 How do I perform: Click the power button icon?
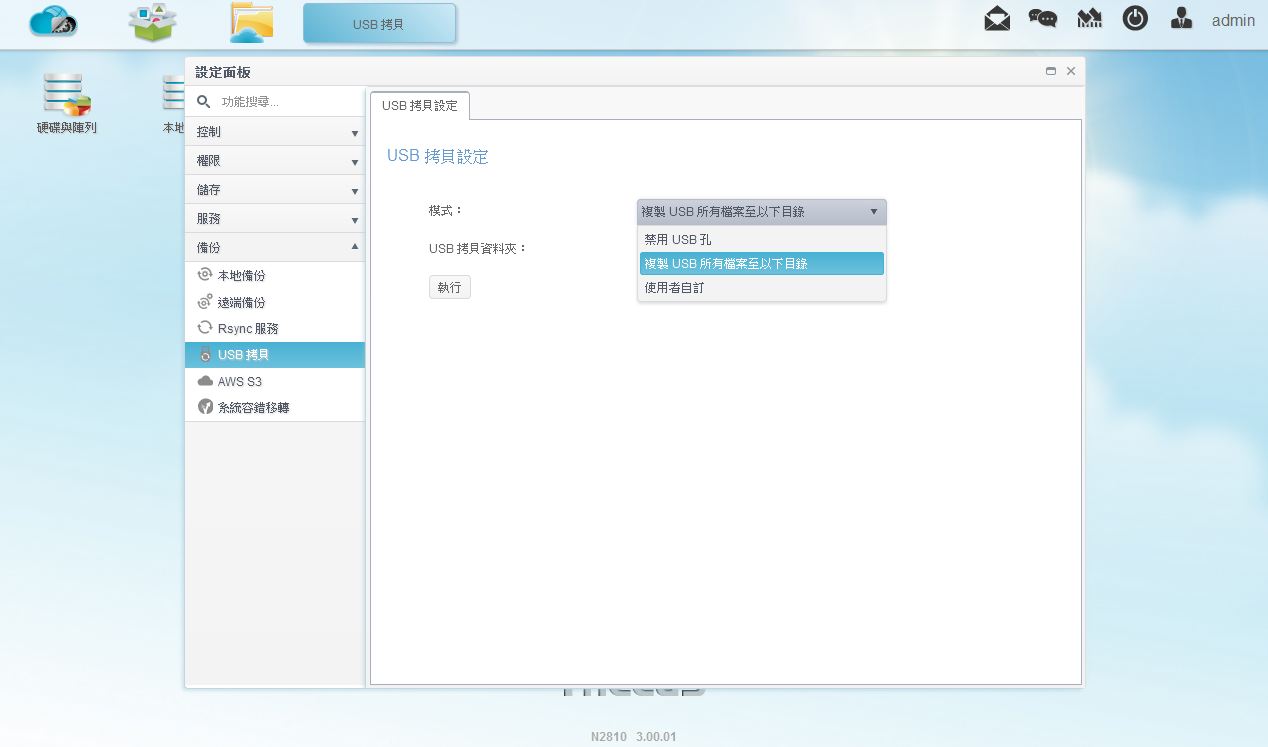point(1135,18)
